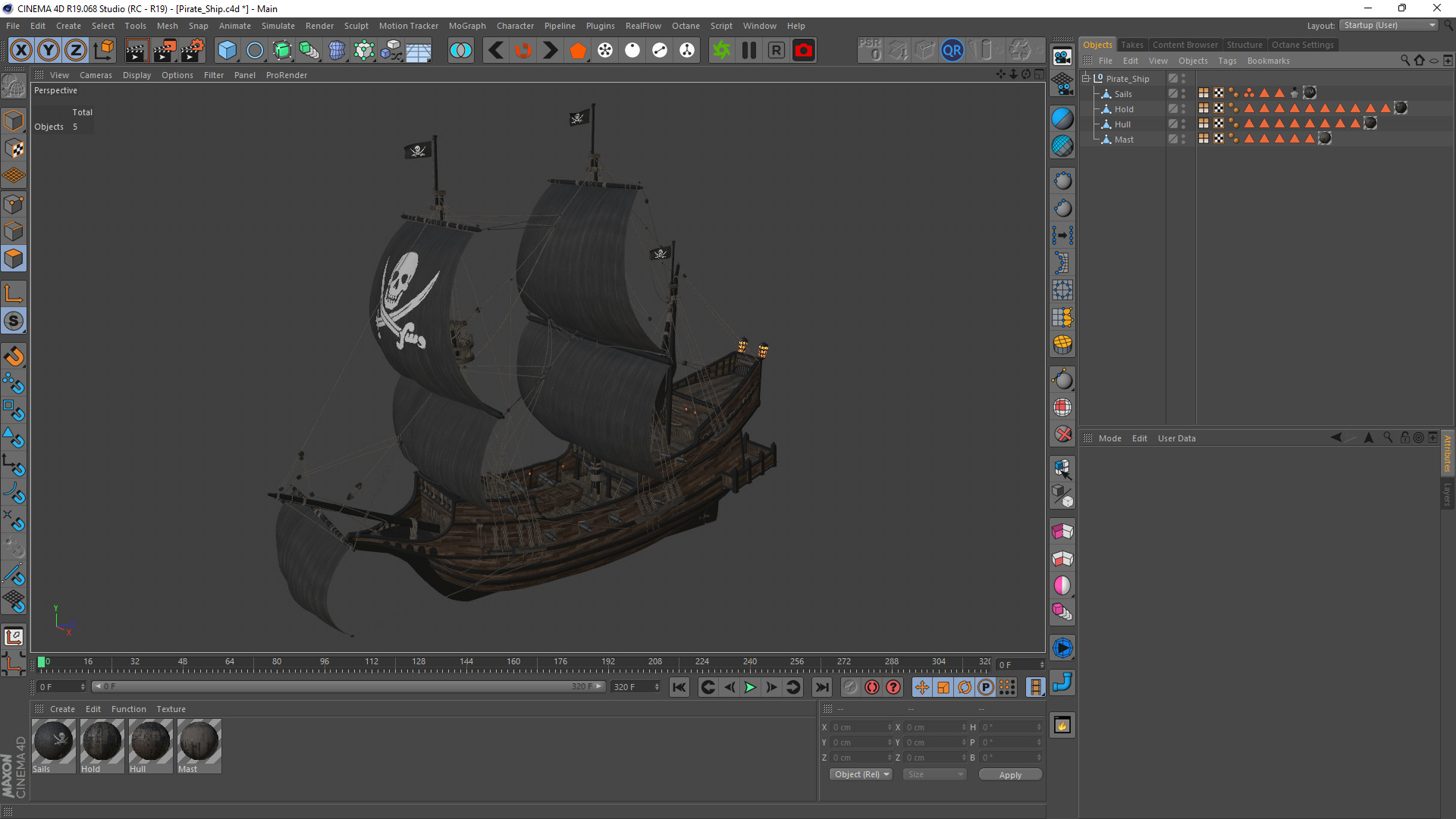Open the Cameras viewport menu
The image size is (1456, 819).
click(96, 75)
